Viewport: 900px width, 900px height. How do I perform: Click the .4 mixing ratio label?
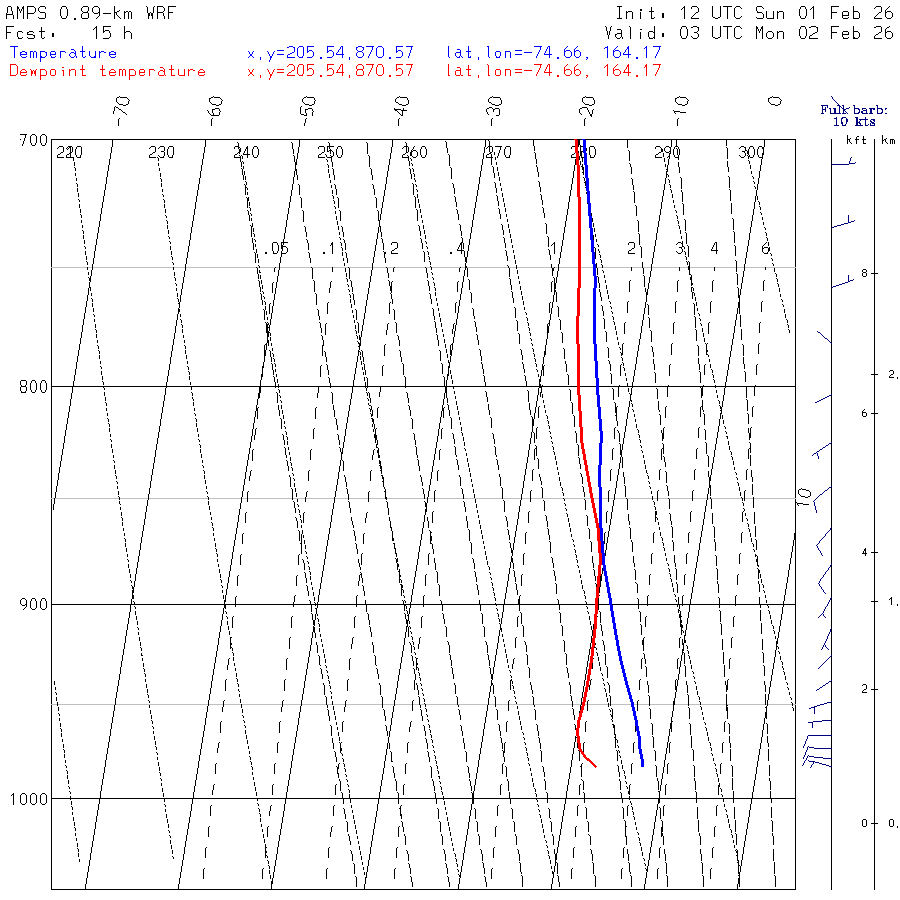(456, 249)
